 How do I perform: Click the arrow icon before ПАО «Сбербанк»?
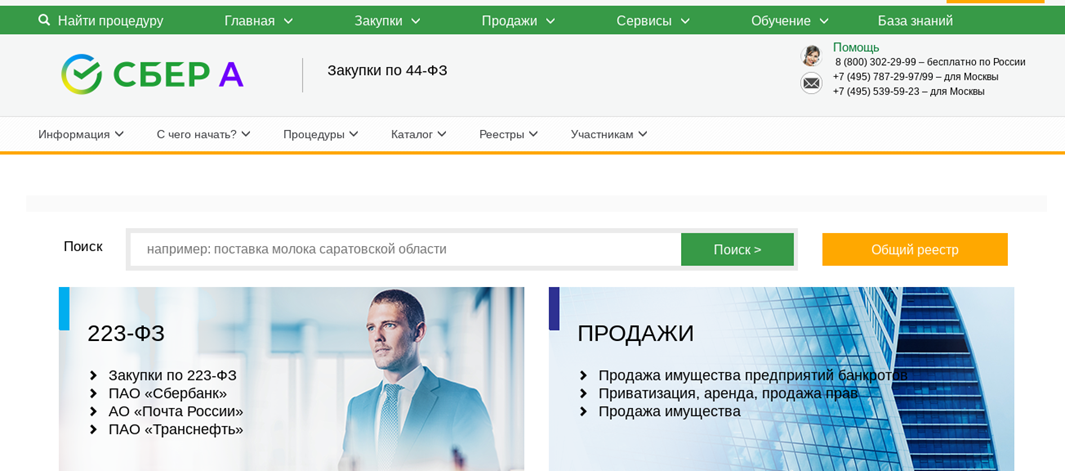coord(94,394)
